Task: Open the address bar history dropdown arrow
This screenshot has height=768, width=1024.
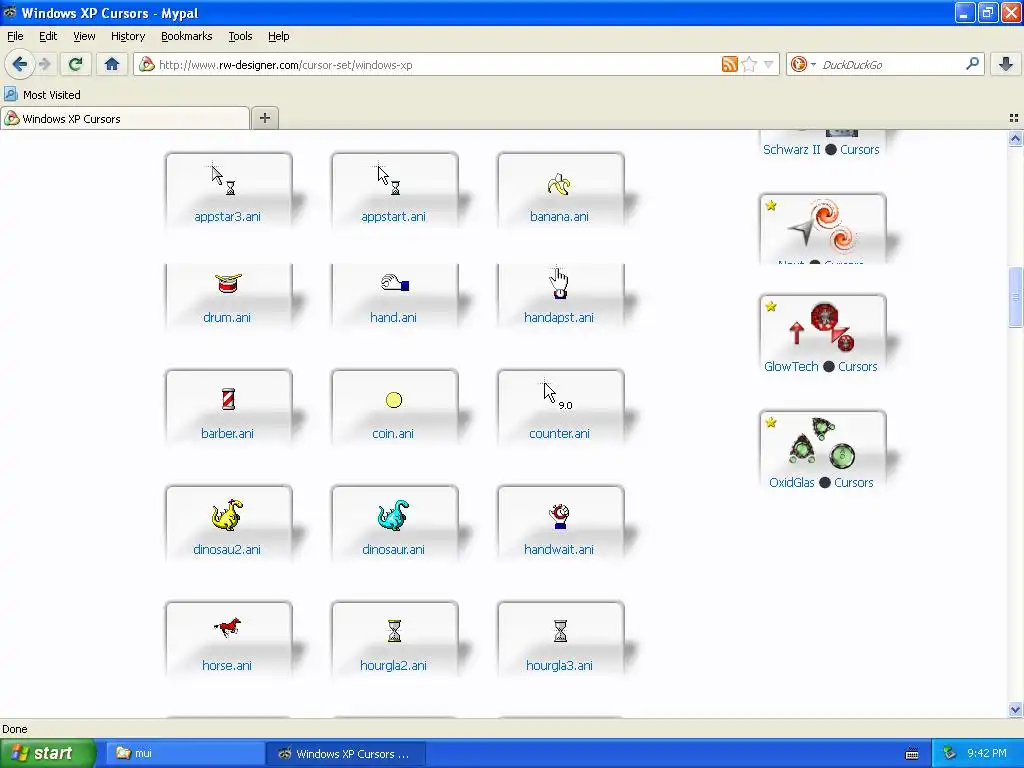Action: (x=769, y=64)
